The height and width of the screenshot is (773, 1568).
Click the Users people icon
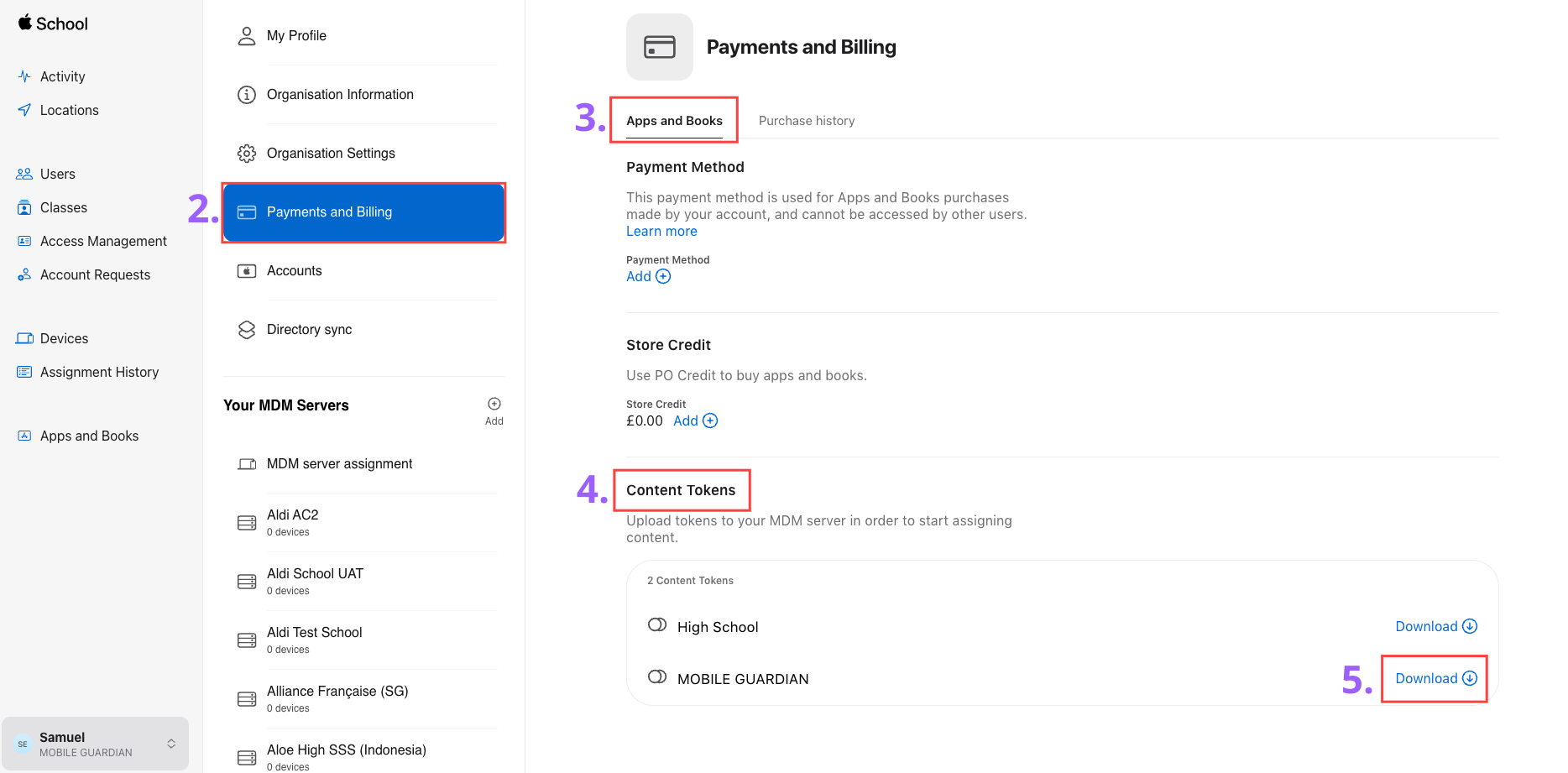(24, 174)
